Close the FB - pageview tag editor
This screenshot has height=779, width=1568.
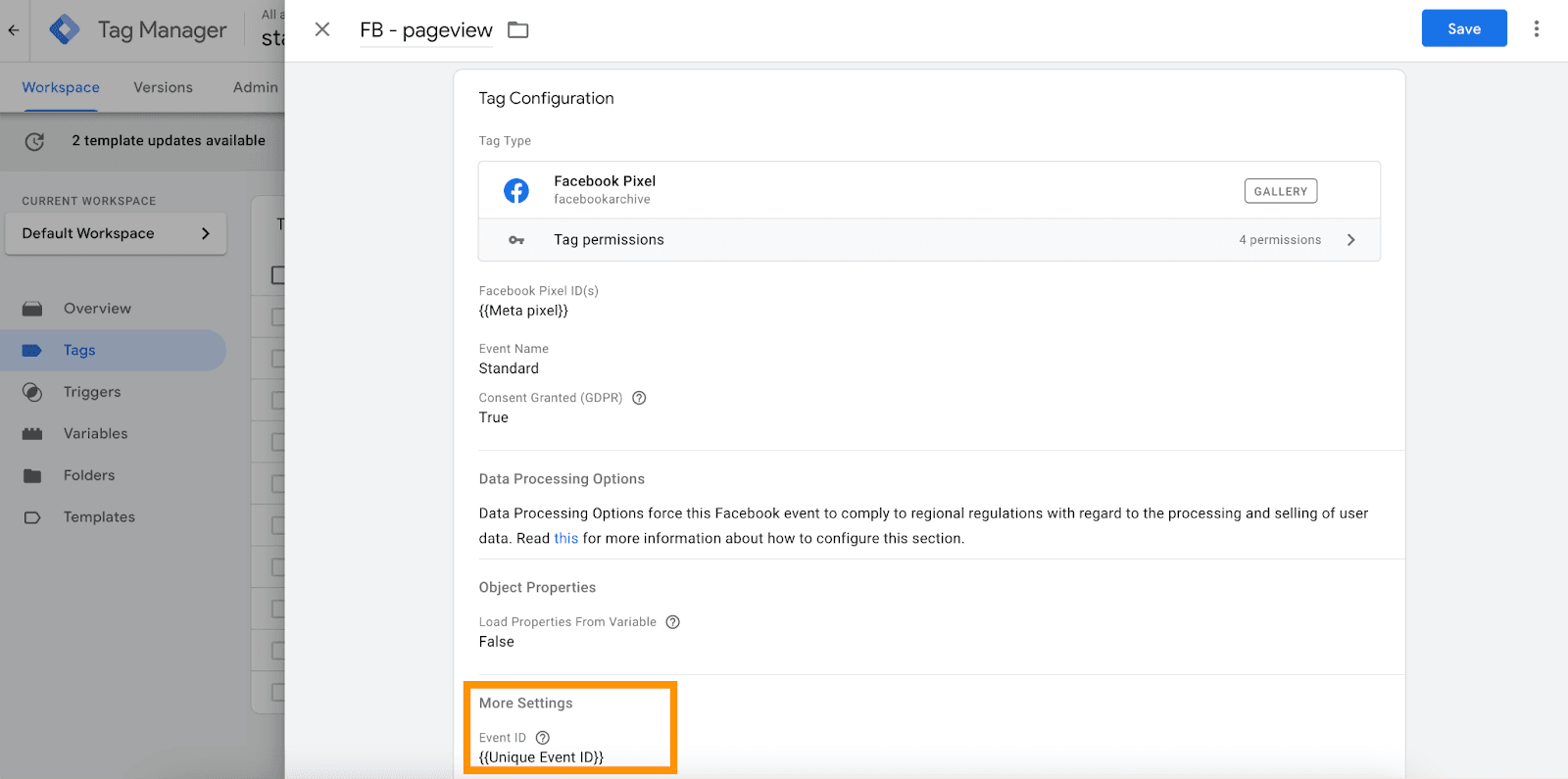(x=322, y=29)
